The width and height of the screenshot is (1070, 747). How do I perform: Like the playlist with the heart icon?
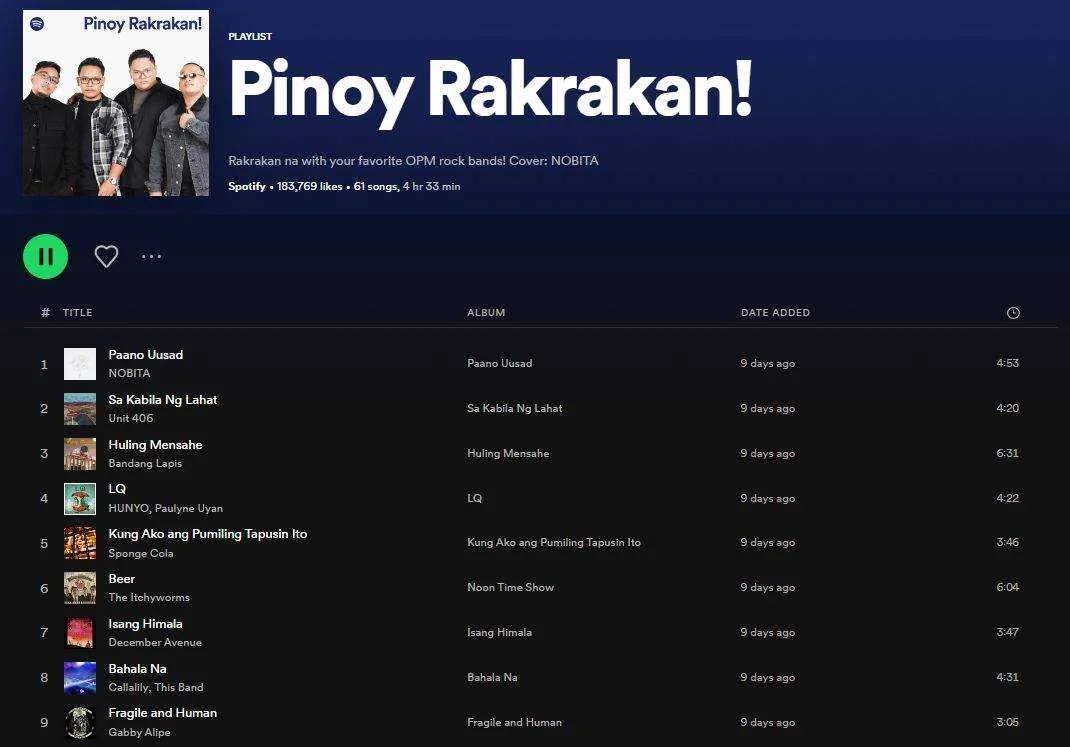pyautogui.click(x=106, y=257)
